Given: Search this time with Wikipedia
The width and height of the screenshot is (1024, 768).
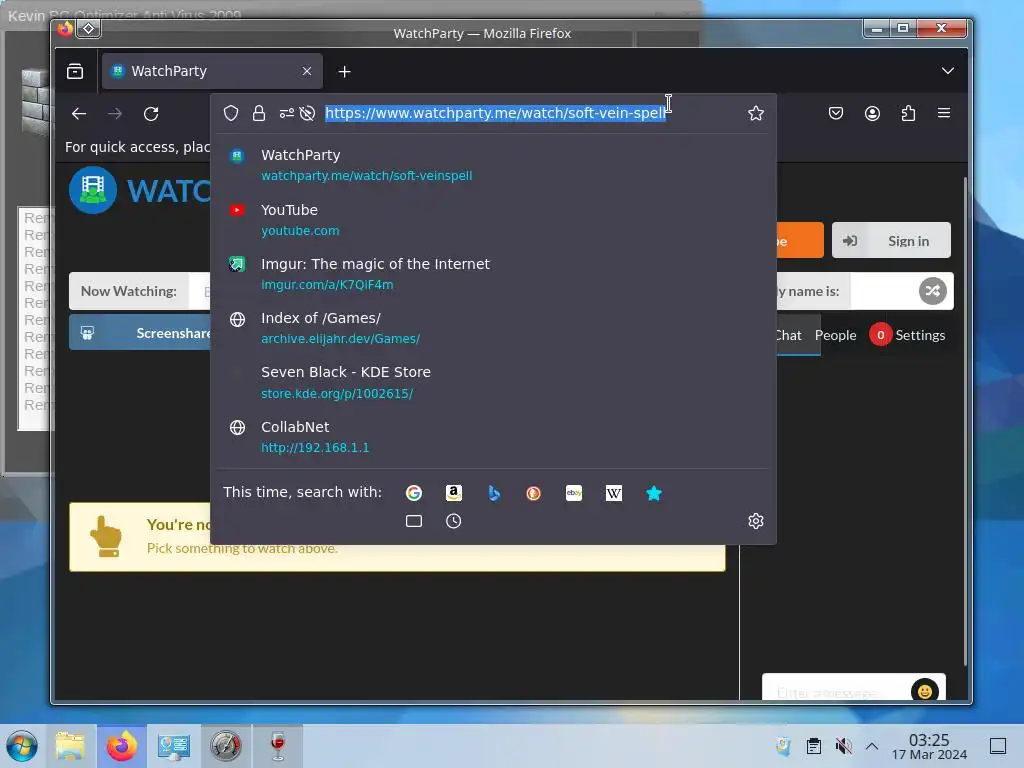Looking at the screenshot, I should tap(614, 493).
